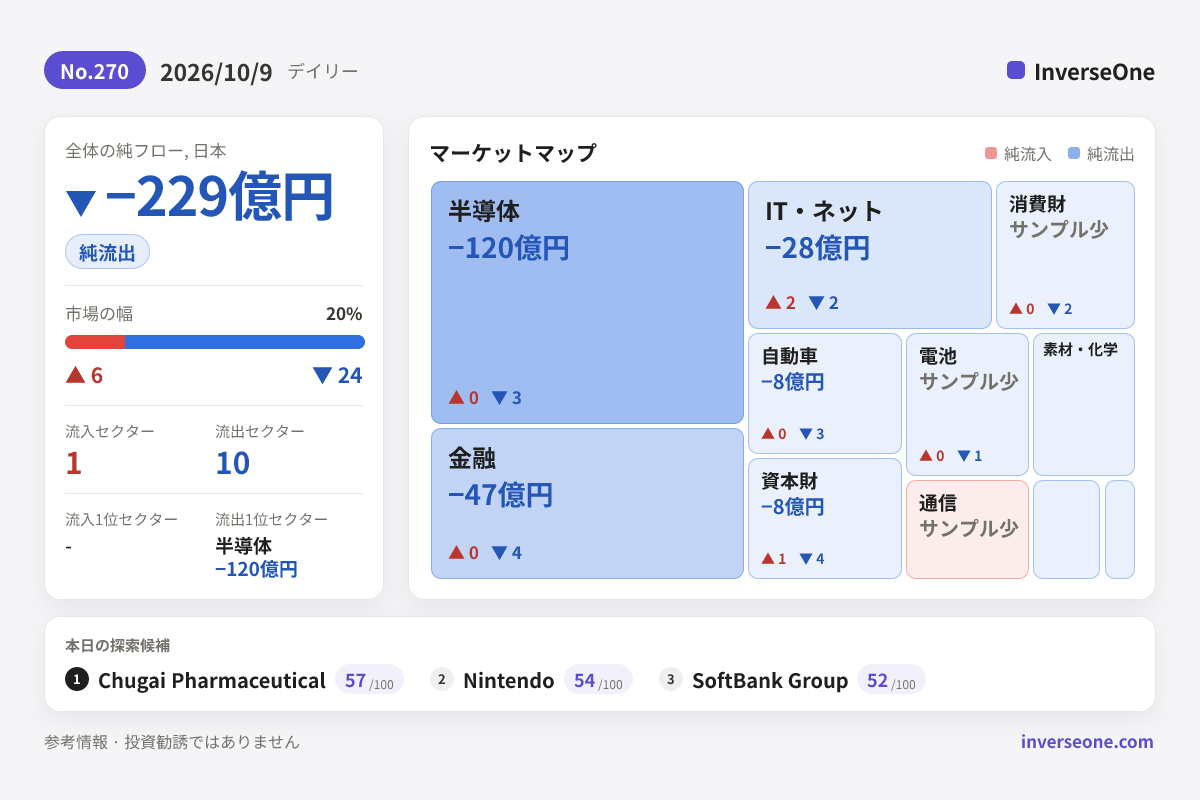Select the 素材・化学 sector tile
Screen dimensions: 1200x800
(x=1084, y=404)
